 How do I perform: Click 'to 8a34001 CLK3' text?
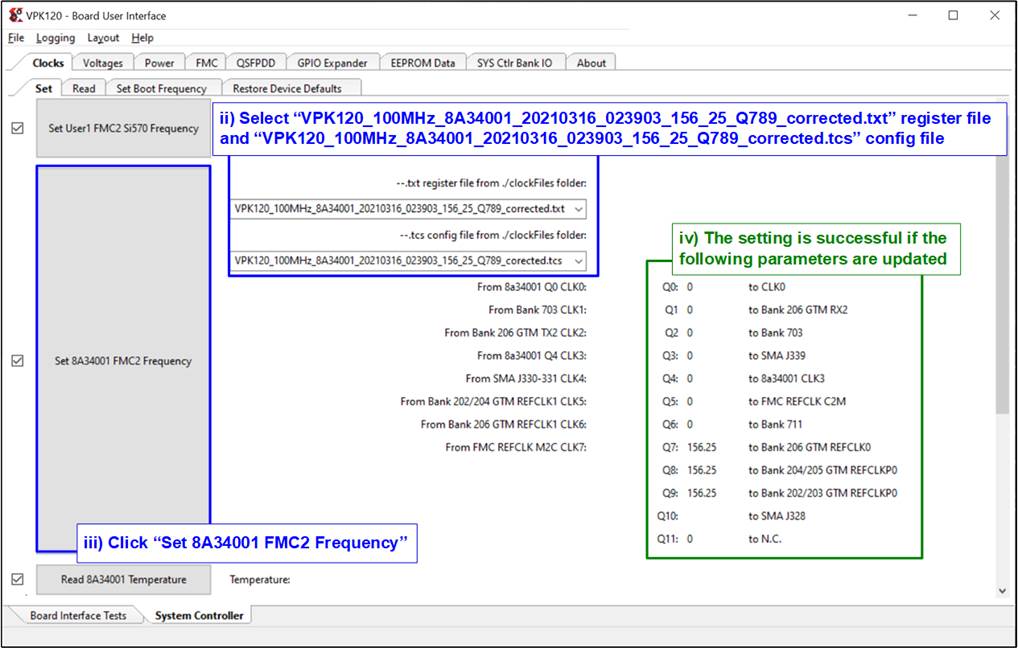click(786, 379)
